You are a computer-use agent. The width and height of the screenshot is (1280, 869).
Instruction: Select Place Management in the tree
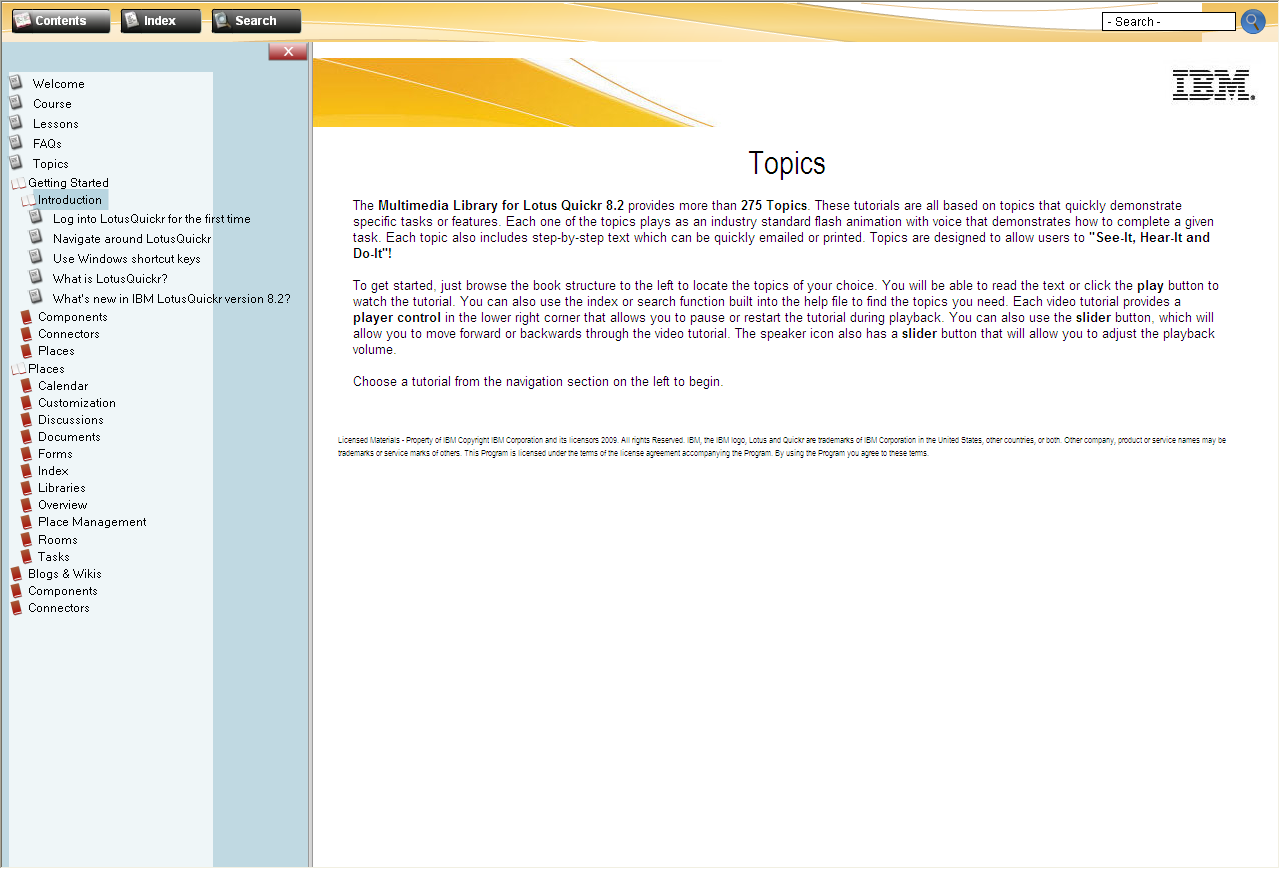pyautogui.click(x=92, y=522)
